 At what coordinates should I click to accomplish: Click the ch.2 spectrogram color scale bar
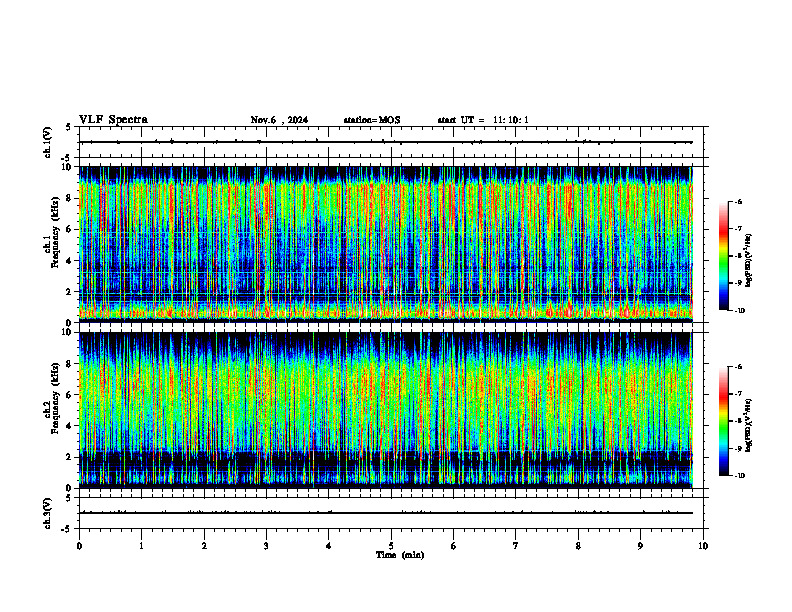(723, 421)
